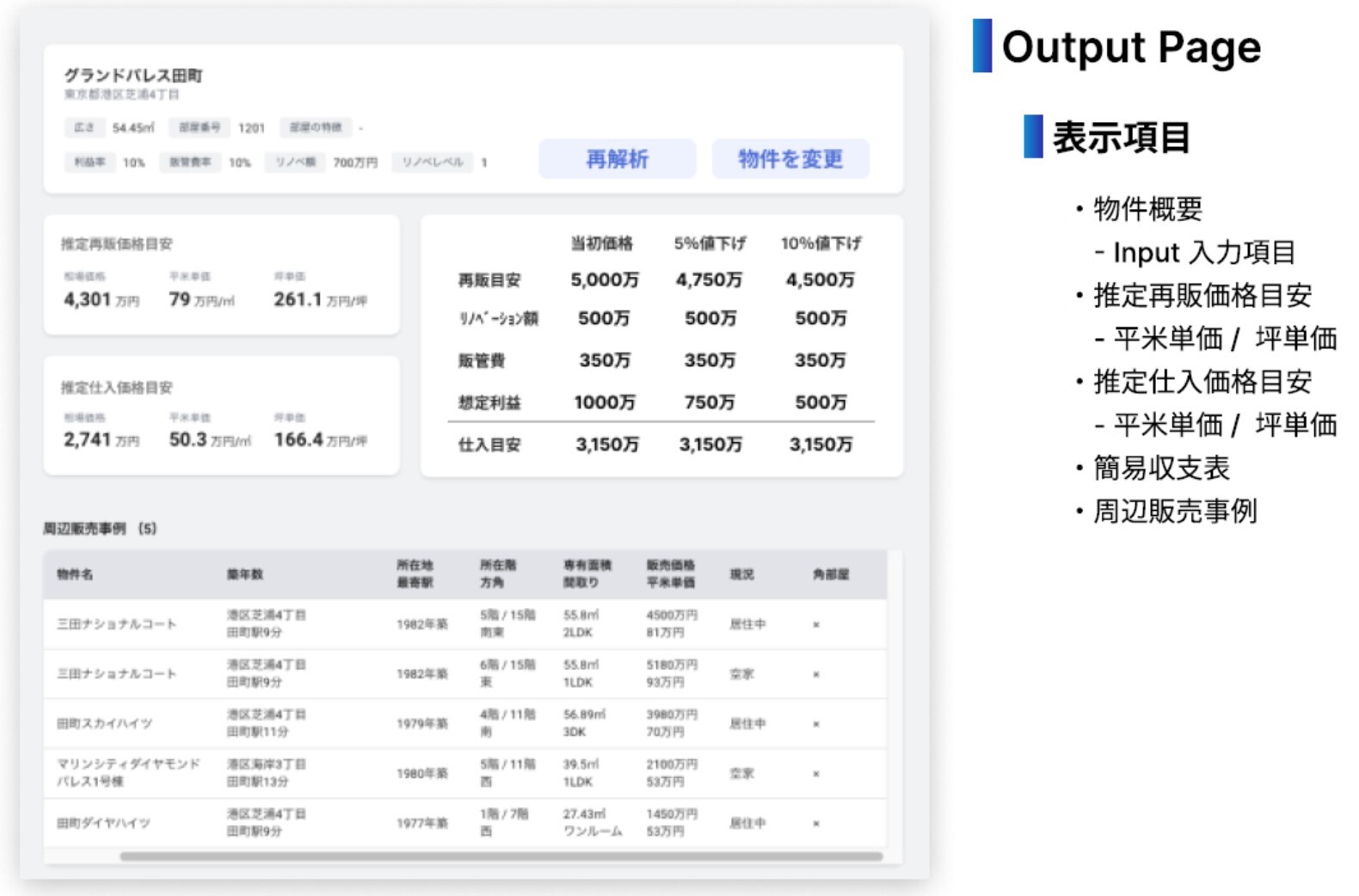The height and width of the screenshot is (896, 1359).
Task: Select the 5%値下げ column in the balance table
Action: [710, 243]
